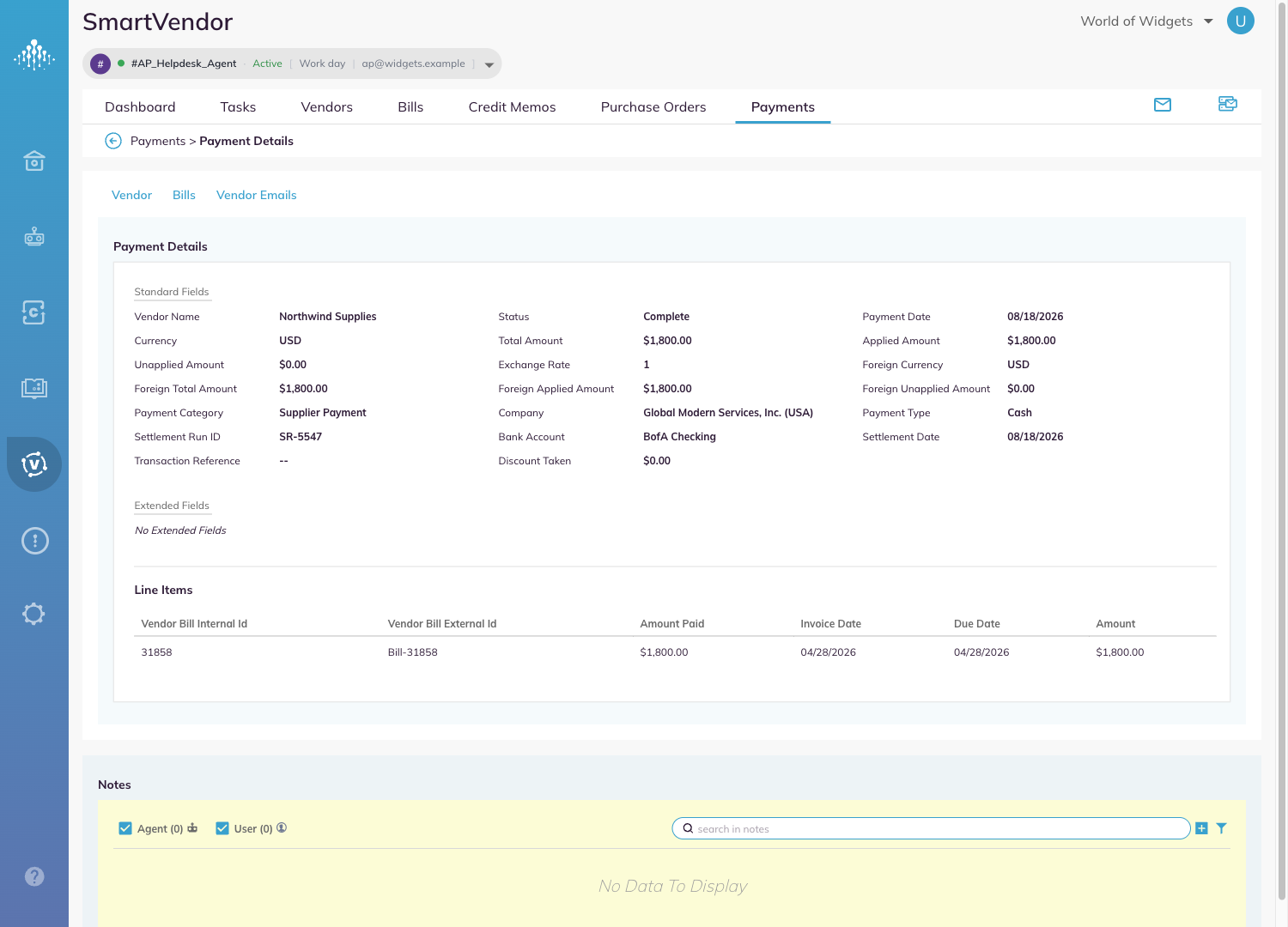Switch to the Dashboard tab
This screenshot has height=927, width=1288.
(x=140, y=107)
